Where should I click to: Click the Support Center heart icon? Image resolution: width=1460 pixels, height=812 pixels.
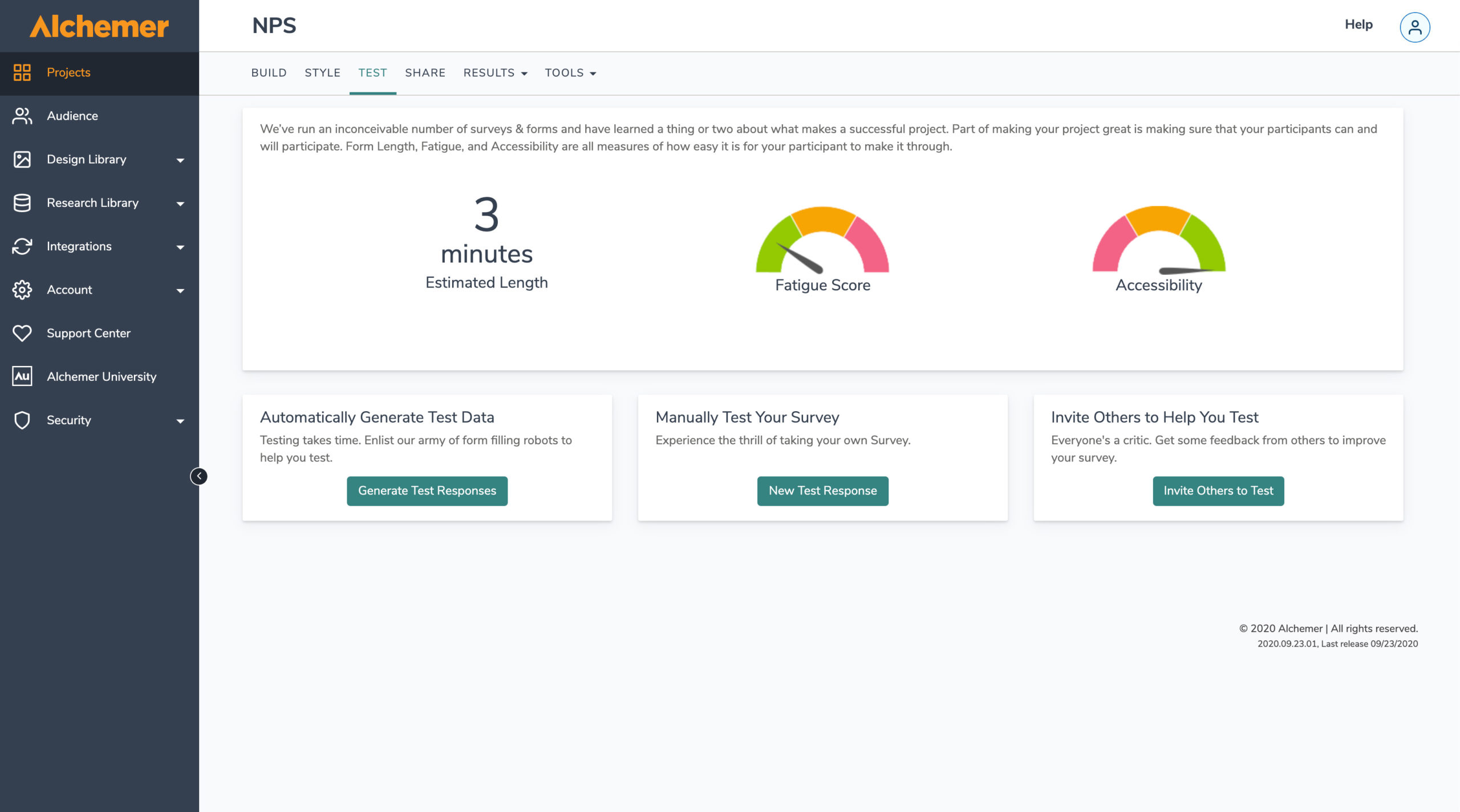(x=22, y=333)
